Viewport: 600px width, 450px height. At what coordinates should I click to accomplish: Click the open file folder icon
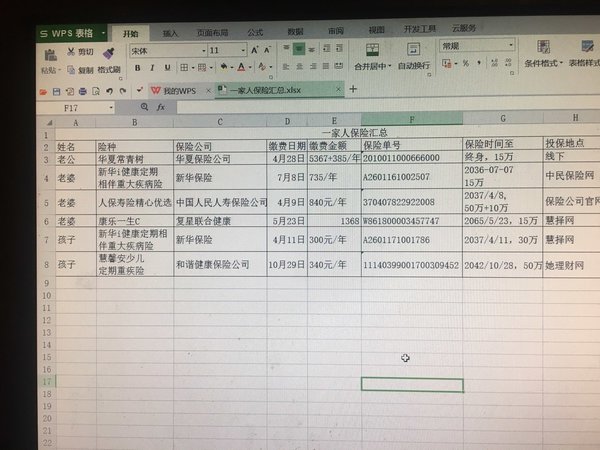point(43,92)
